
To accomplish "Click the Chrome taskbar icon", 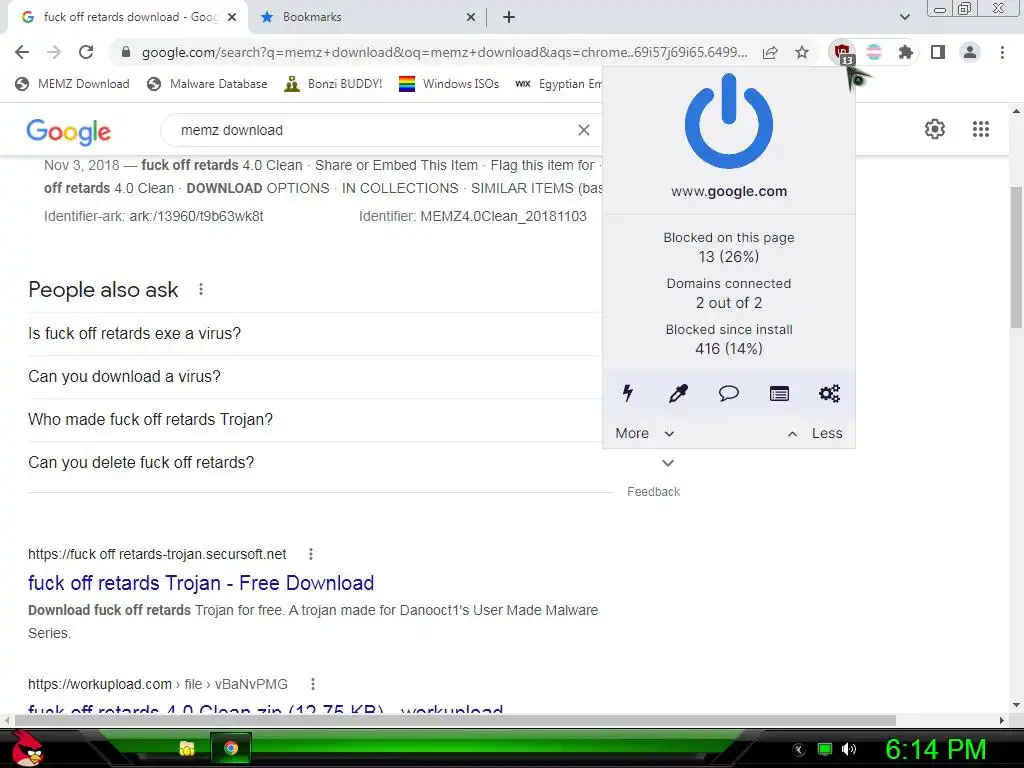I will (231, 748).
